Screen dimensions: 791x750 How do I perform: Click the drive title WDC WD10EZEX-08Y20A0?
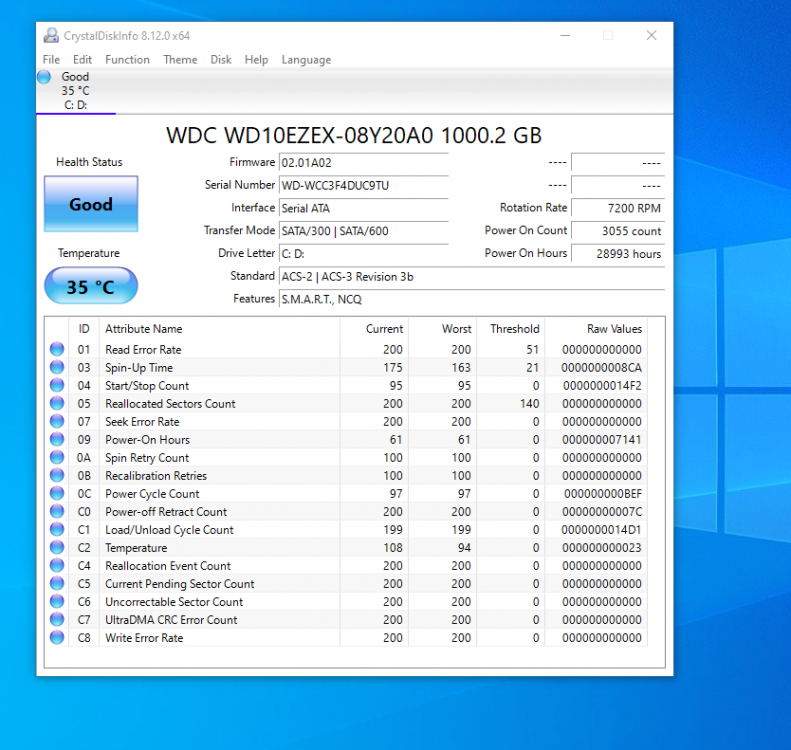coord(354,135)
